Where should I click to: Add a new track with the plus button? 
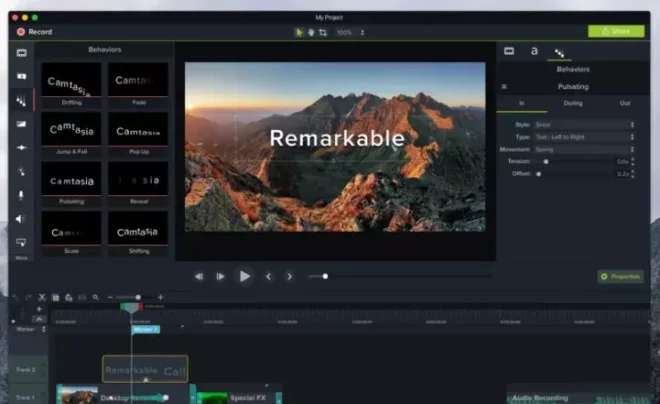tap(39, 309)
